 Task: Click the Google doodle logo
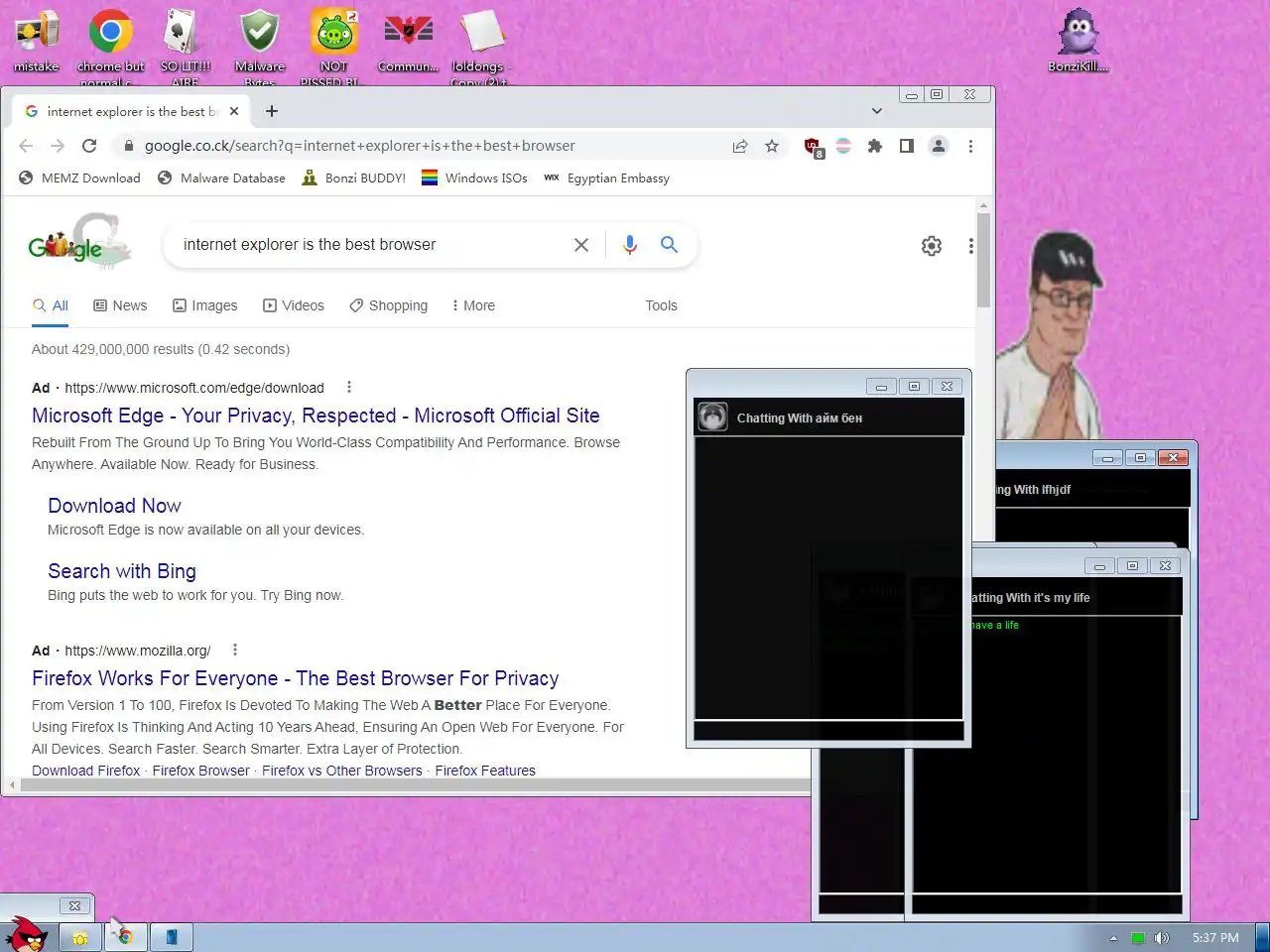coord(79,241)
